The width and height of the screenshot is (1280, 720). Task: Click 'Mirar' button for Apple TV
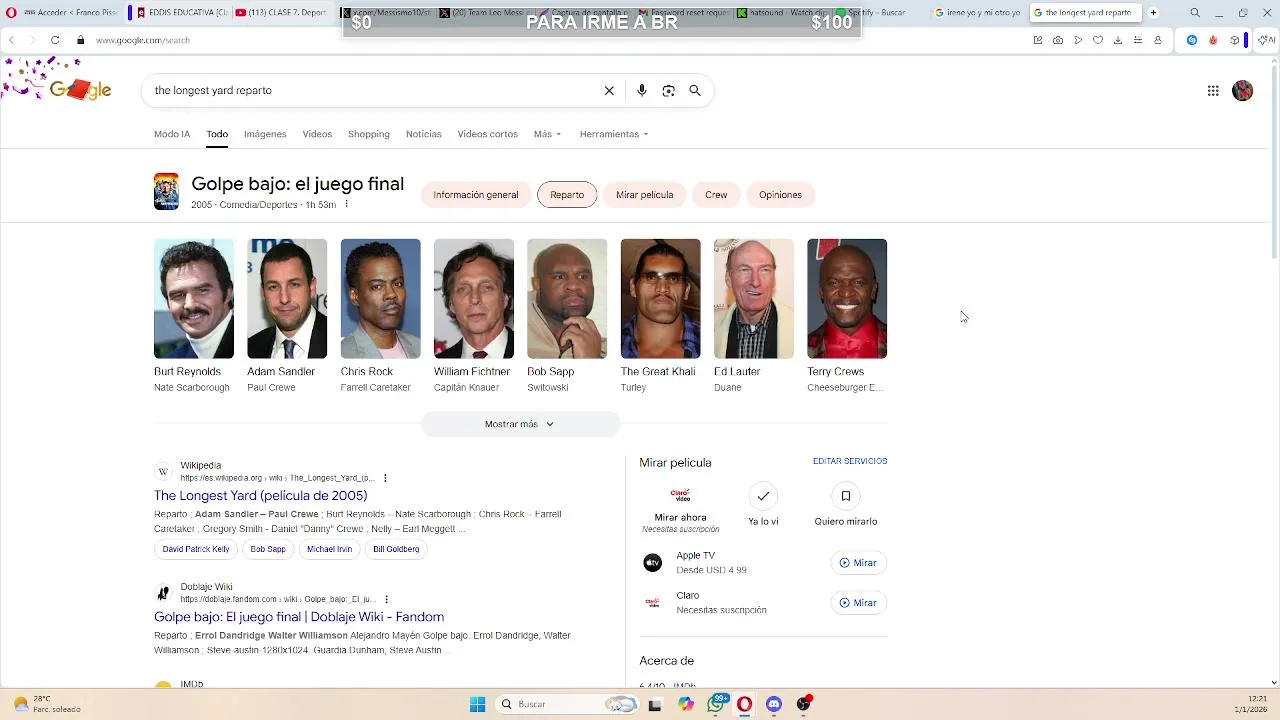(x=858, y=563)
